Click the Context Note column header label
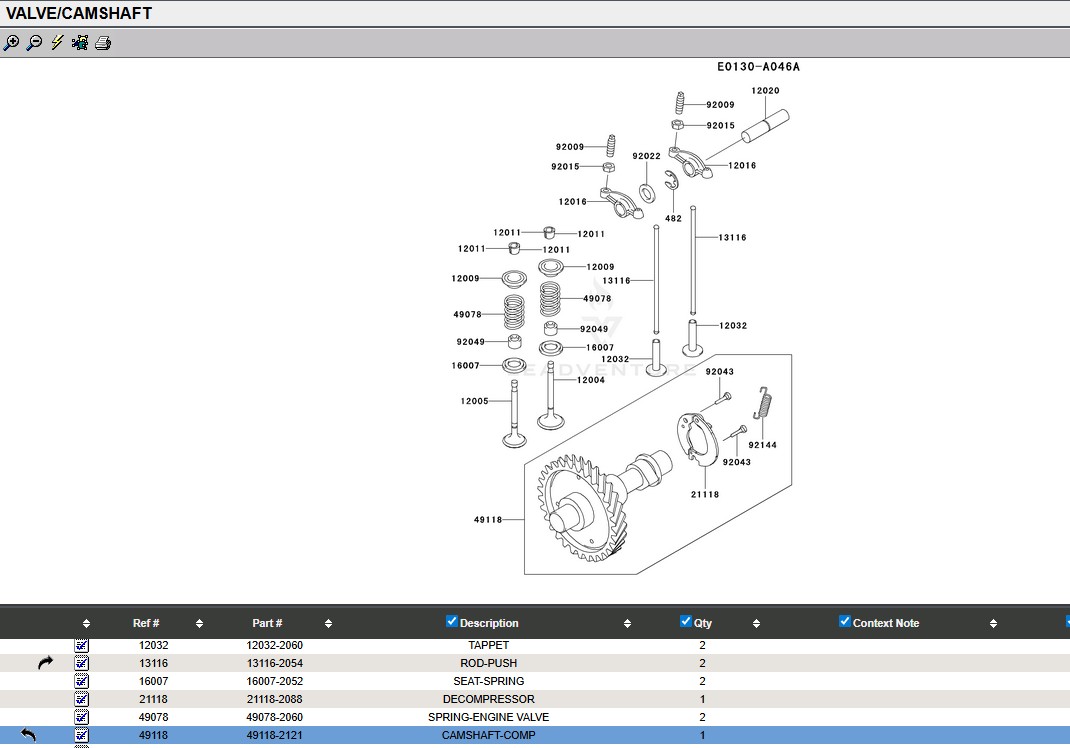1070x748 pixels. pos(885,623)
